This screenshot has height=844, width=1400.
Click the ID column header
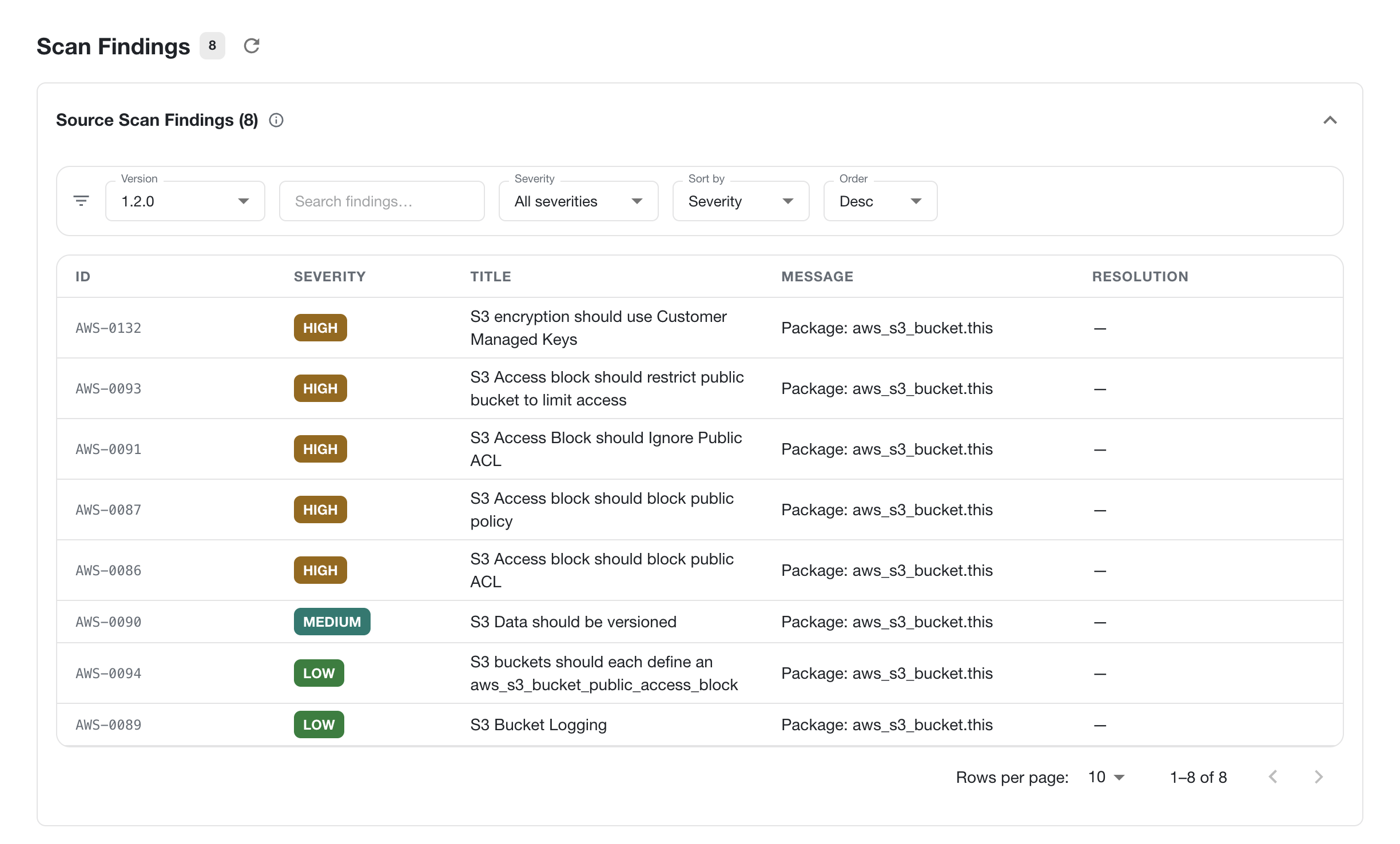click(83, 277)
